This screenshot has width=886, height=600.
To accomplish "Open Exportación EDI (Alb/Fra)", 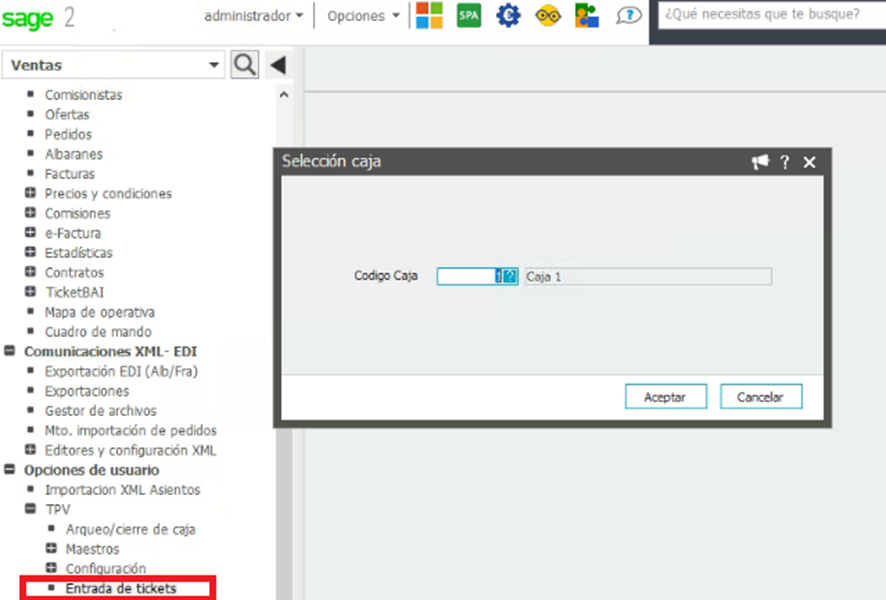I will click(x=121, y=371).
